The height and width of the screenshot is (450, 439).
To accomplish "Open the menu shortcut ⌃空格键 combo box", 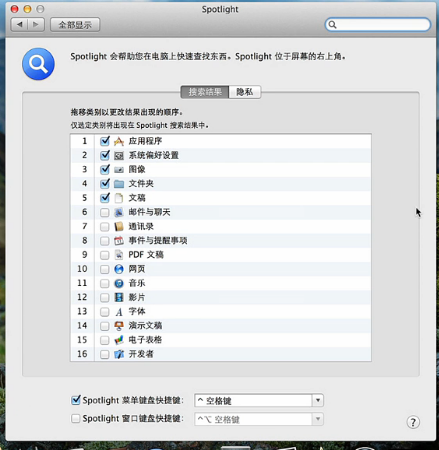I will tap(259, 400).
